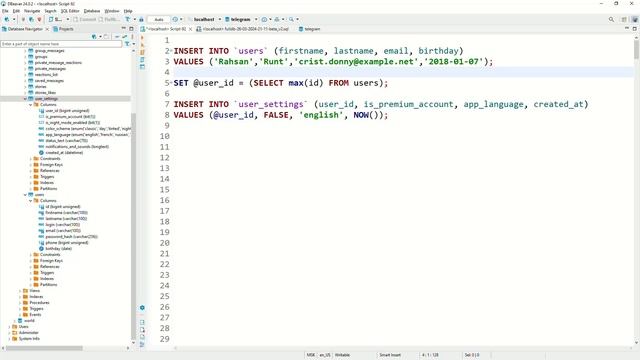Viewport: 640px width, 360px height.
Task: Open the SQL script toolbar button
Action: click(56, 19)
